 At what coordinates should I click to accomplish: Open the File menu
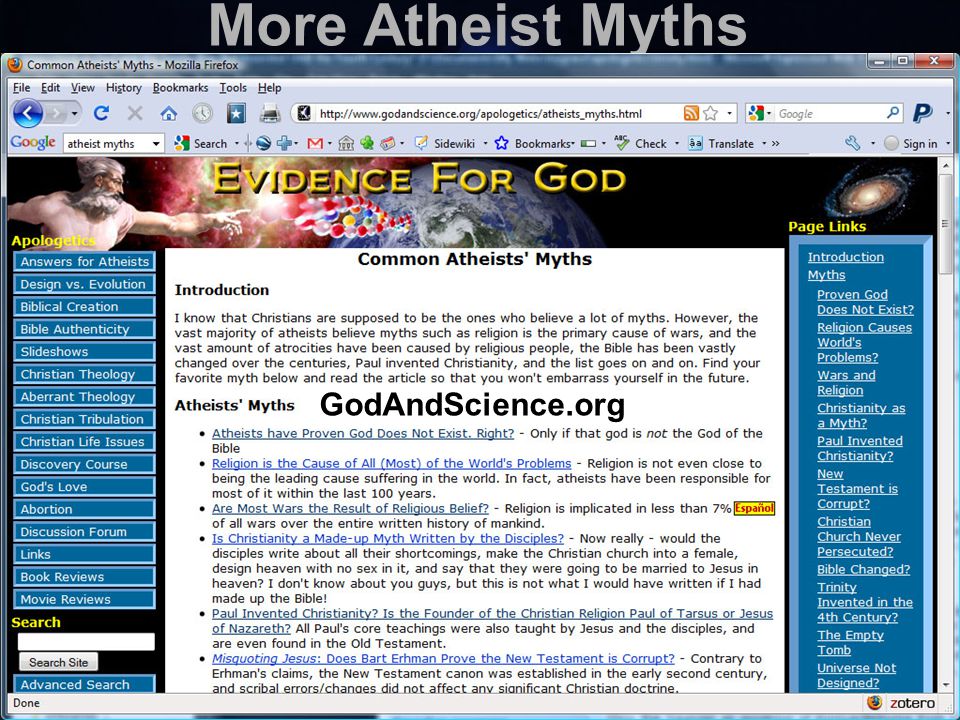(x=21, y=88)
